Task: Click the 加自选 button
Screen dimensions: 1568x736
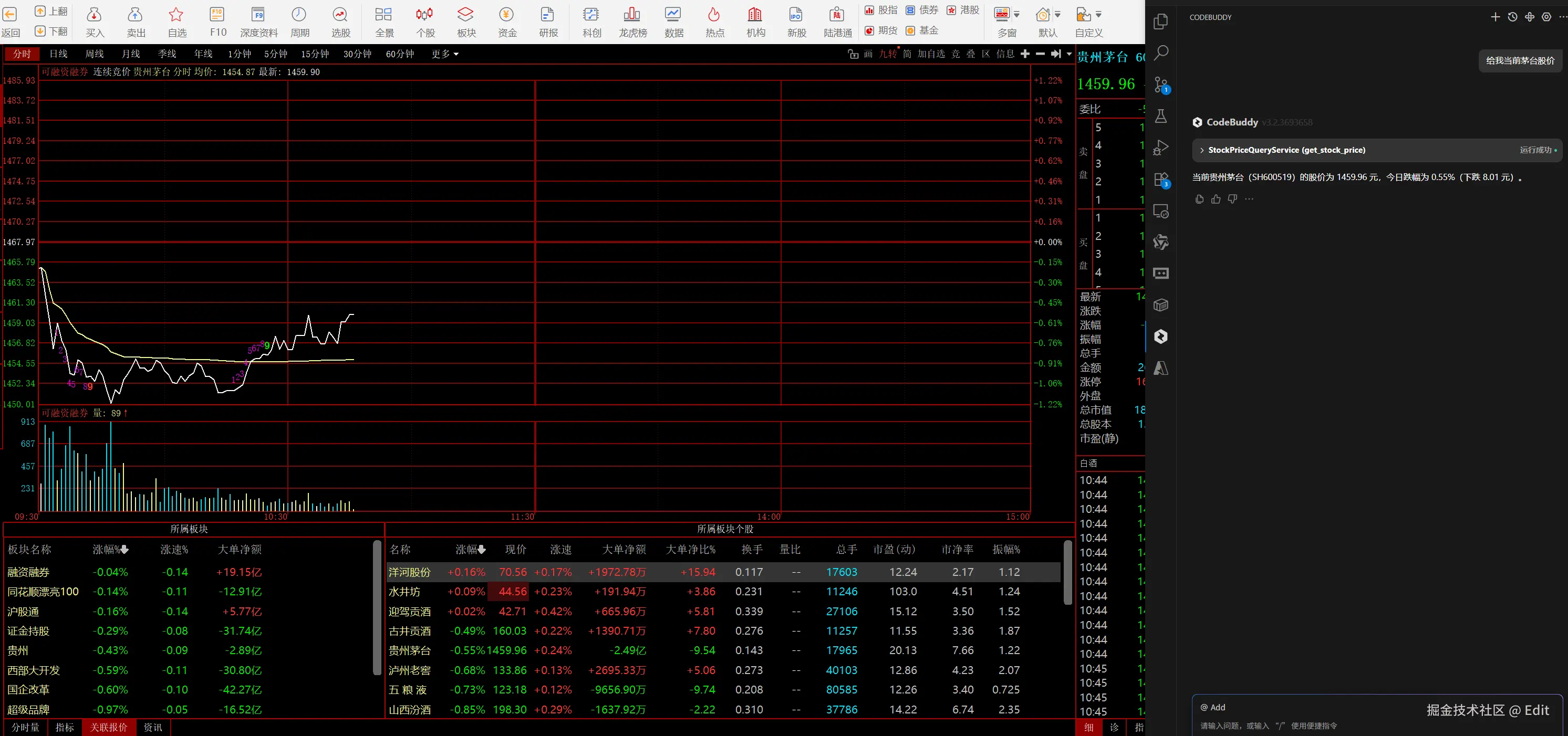Action: click(931, 54)
